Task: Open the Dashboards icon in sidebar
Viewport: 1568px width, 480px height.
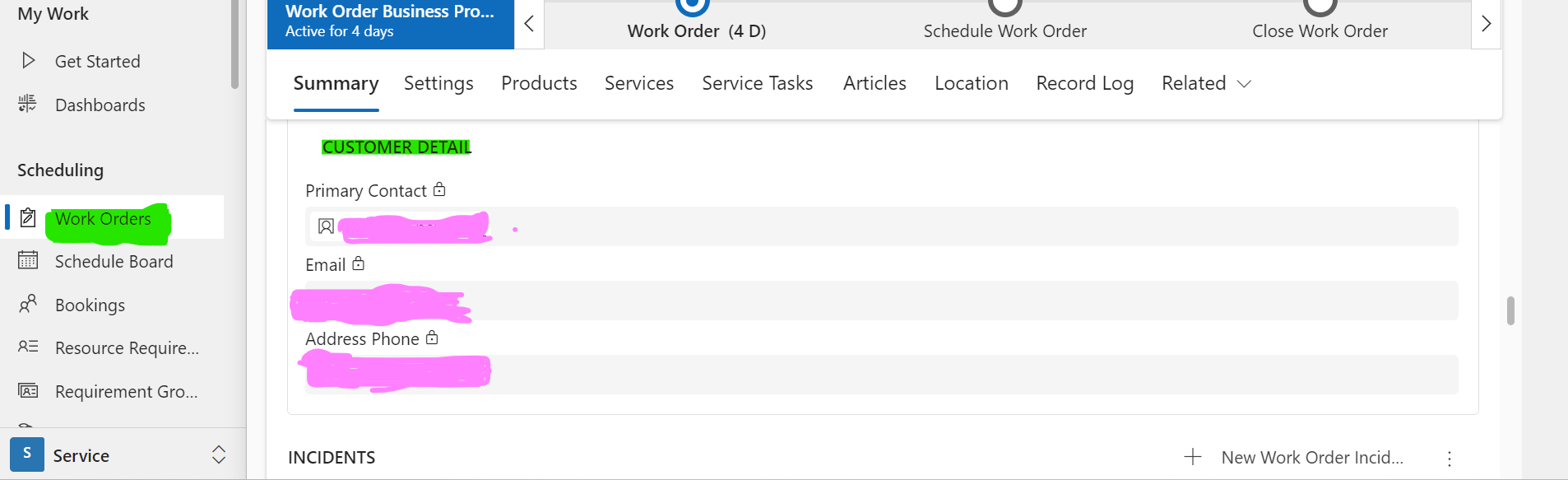Action: click(x=28, y=104)
